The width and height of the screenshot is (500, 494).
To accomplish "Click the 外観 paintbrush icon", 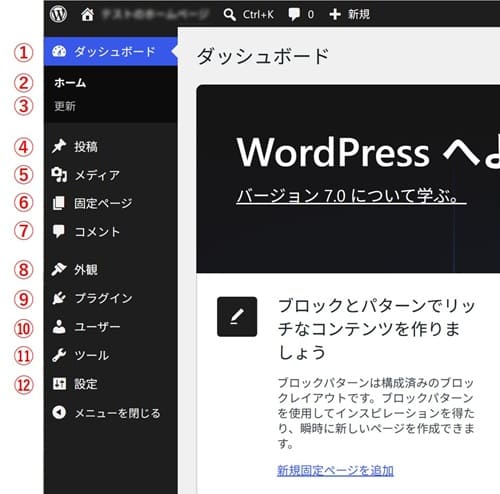I will click(59, 269).
